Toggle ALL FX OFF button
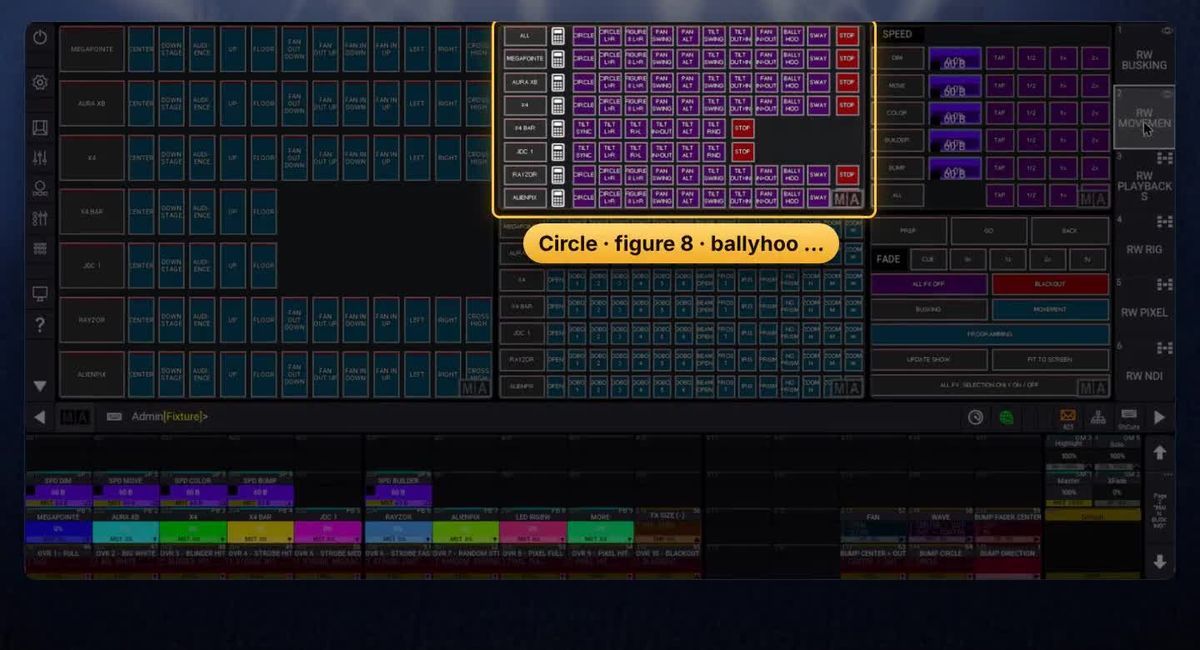This screenshot has width=1200, height=650. pyautogui.click(x=929, y=284)
